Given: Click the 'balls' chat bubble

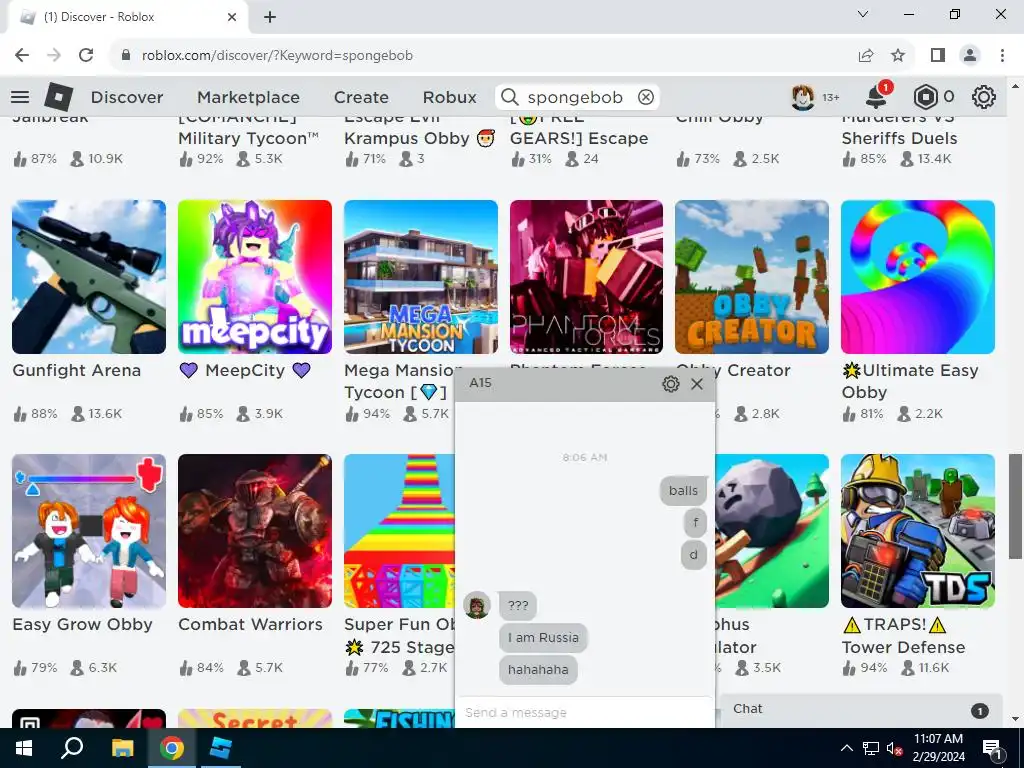Looking at the screenshot, I should click(683, 490).
